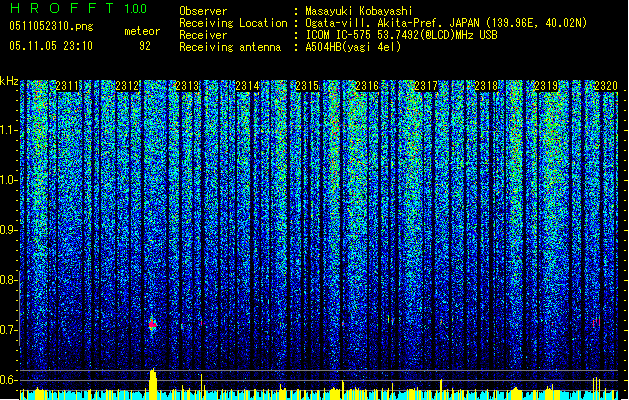
Task: Click the 2318 time marker
Action: [x=486, y=86]
